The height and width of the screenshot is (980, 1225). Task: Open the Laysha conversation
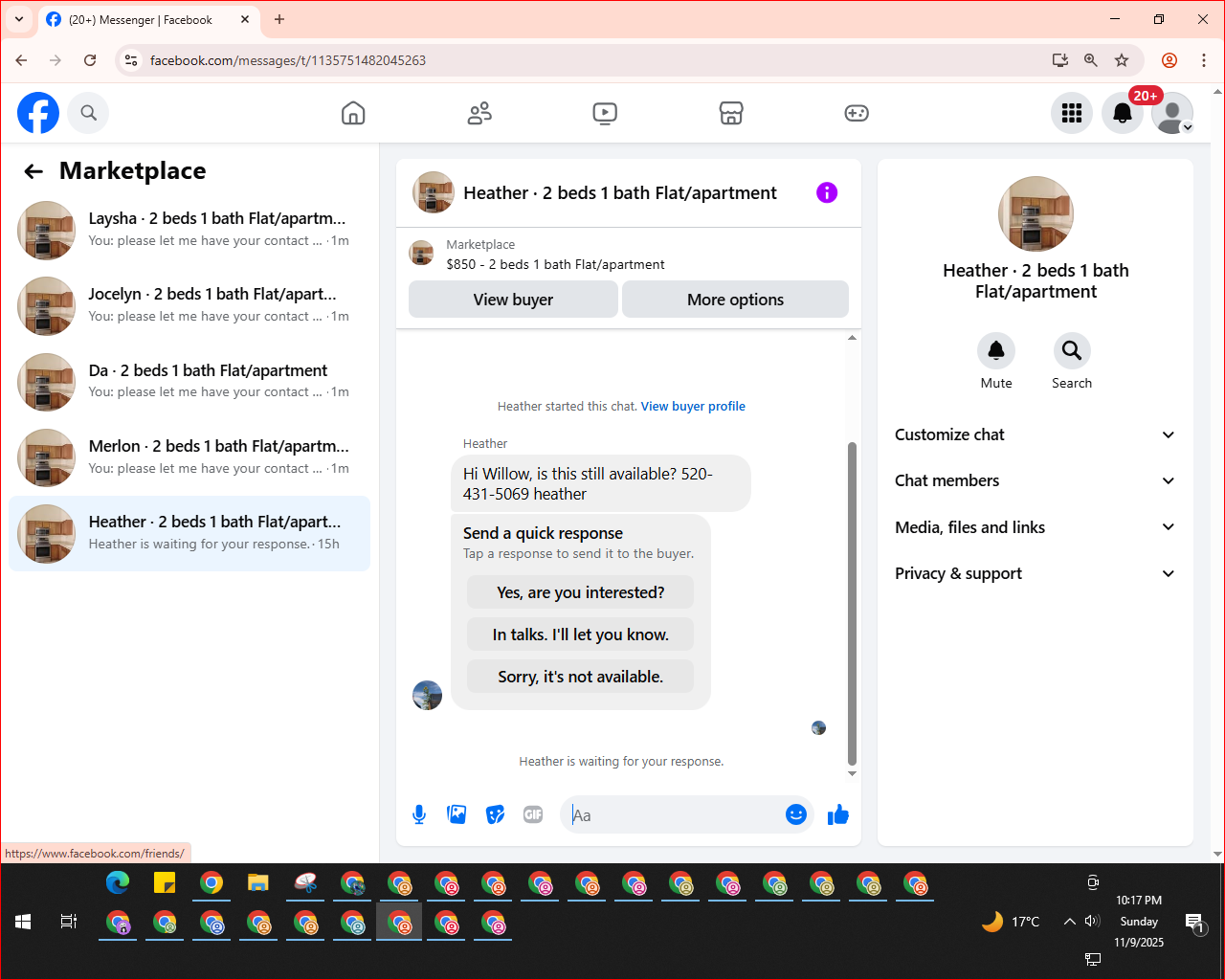(189, 230)
